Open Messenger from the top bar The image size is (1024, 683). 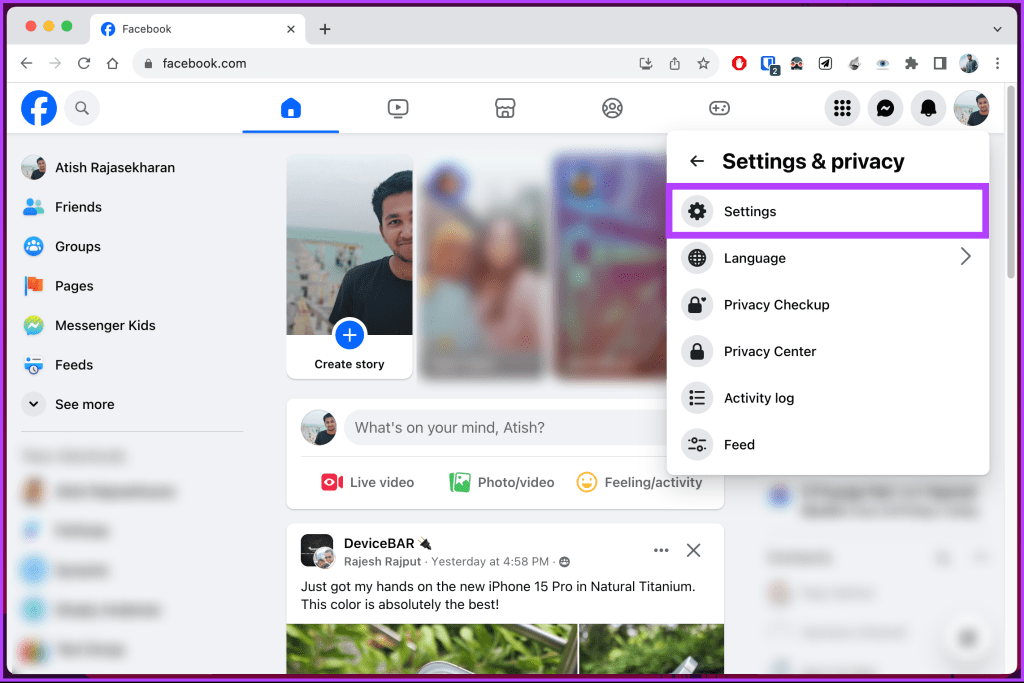pyautogui.click(x=884, y=108)
